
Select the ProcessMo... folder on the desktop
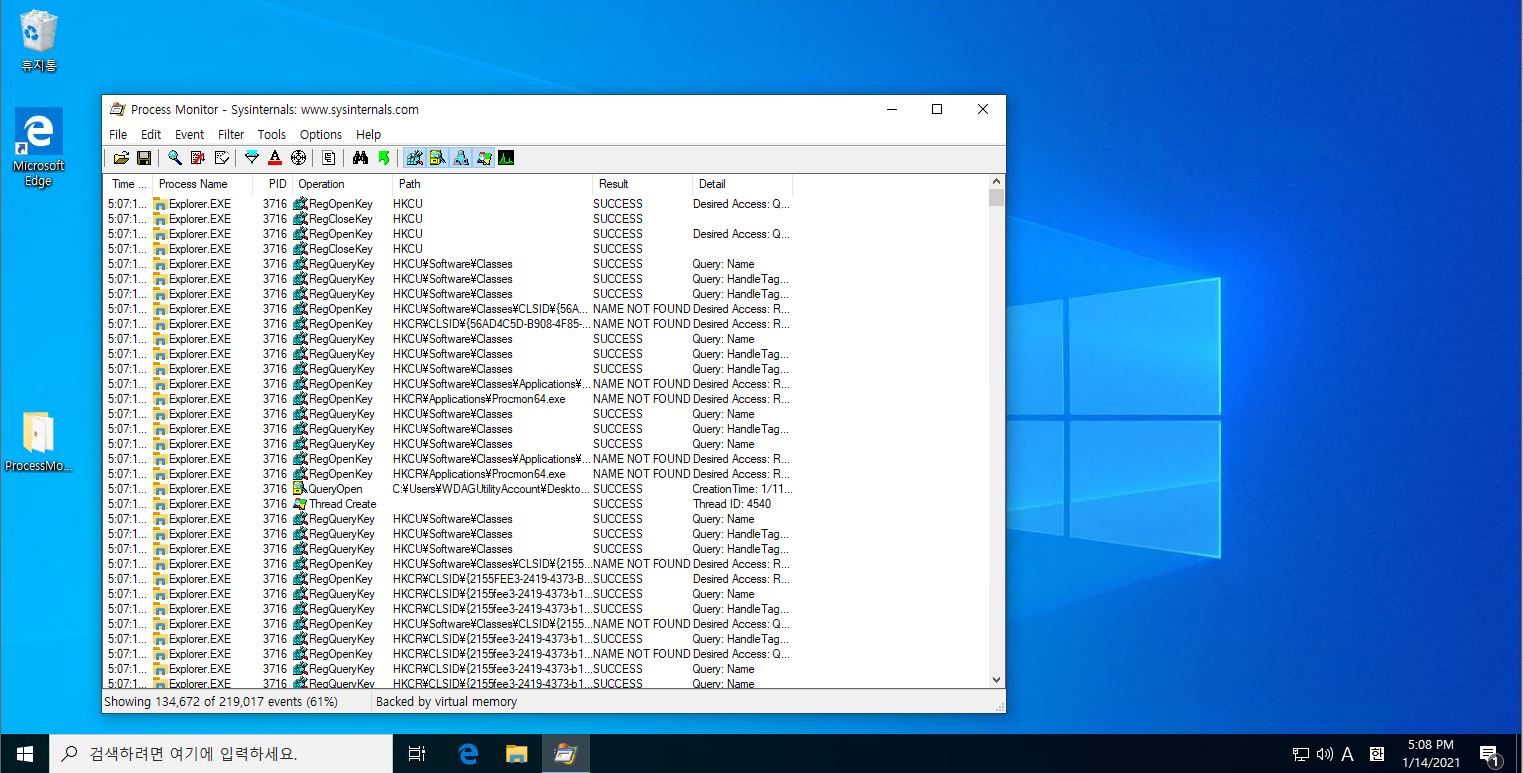click(x=39, y=441)
